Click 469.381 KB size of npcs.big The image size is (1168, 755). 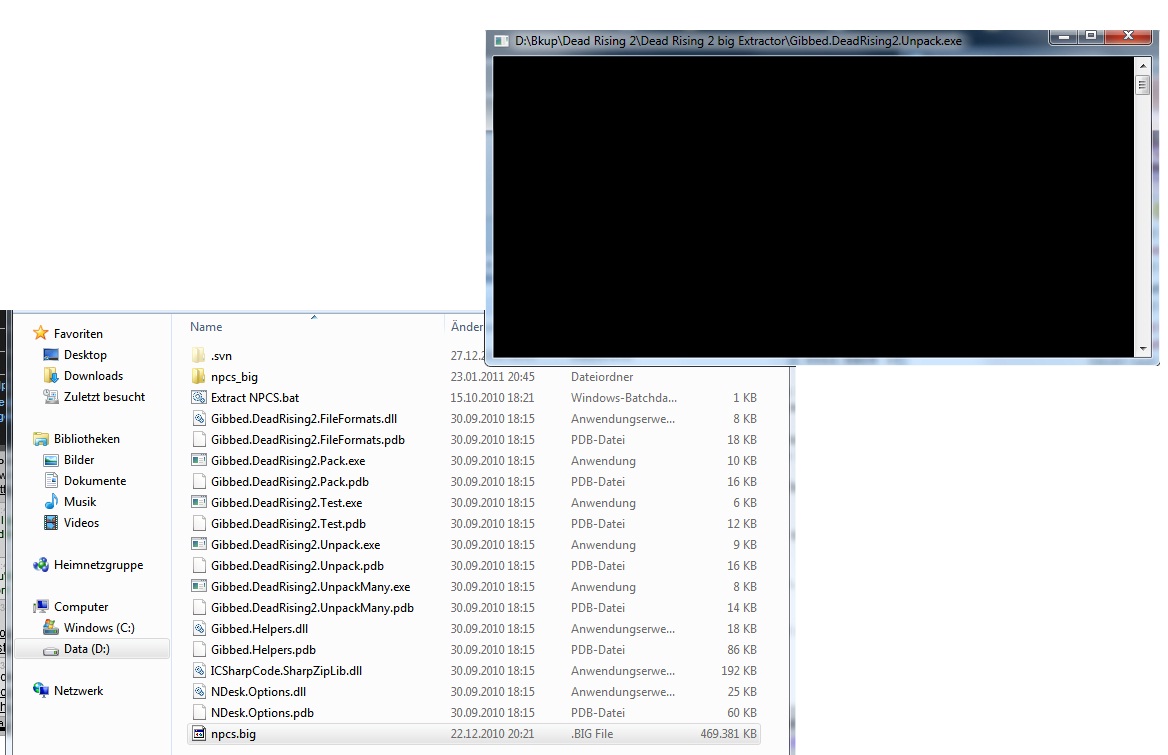point(729,734)
